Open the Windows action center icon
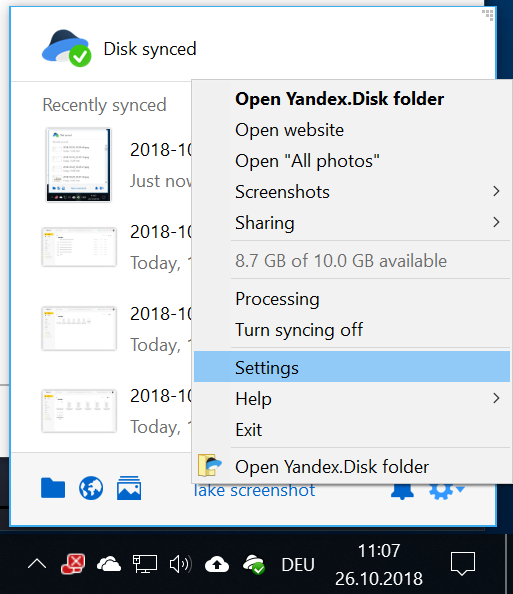 coord(463,564)
